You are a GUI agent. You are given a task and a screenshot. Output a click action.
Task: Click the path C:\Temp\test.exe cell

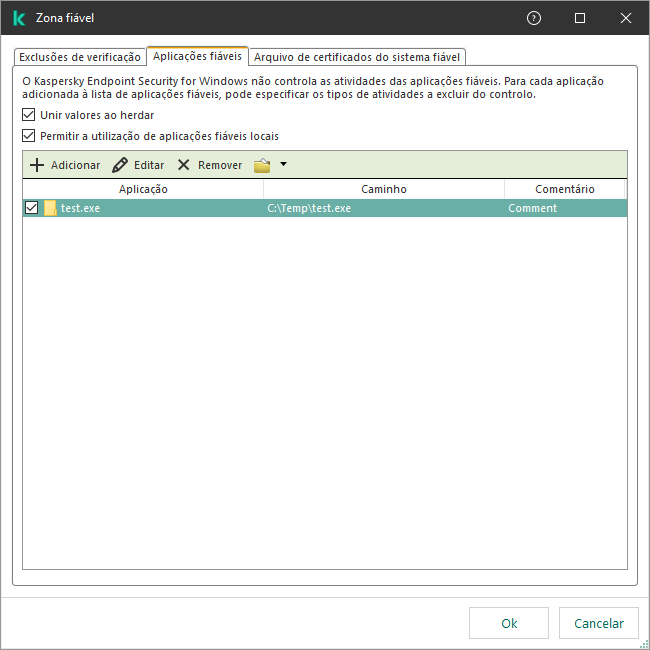click(x=309, y=208)
